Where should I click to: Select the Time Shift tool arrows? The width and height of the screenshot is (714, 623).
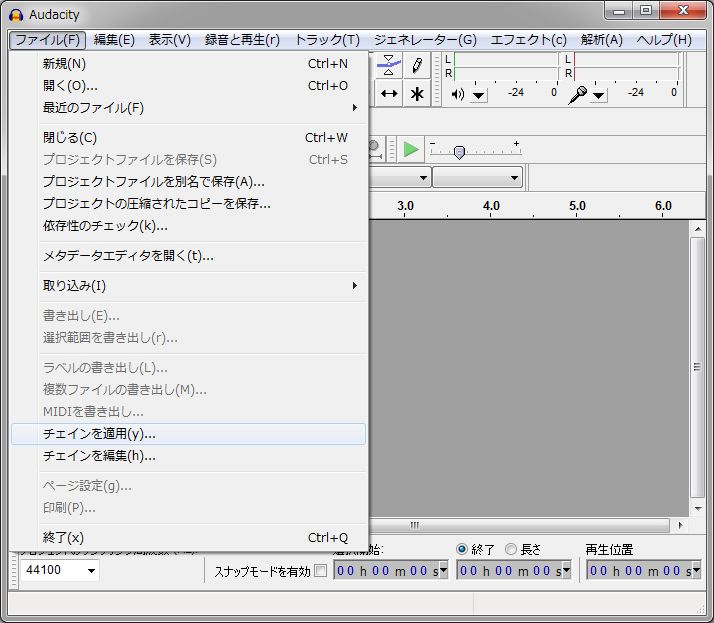pyautogui.click(x=388, y=94)
